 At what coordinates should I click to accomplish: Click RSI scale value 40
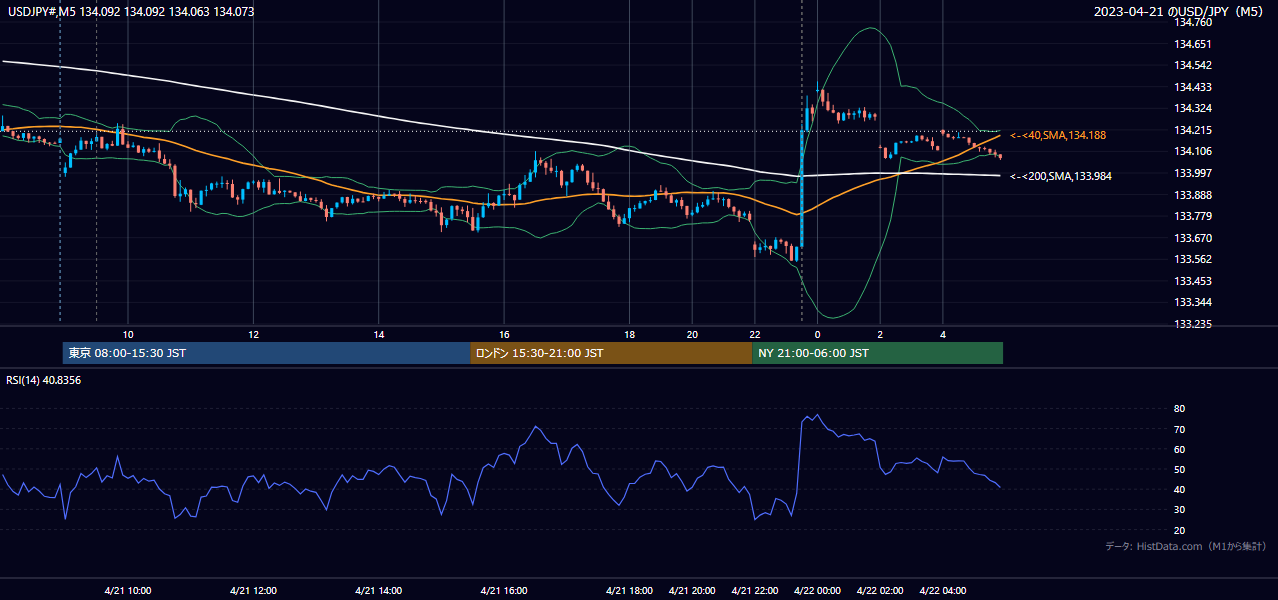(1180, 490)
